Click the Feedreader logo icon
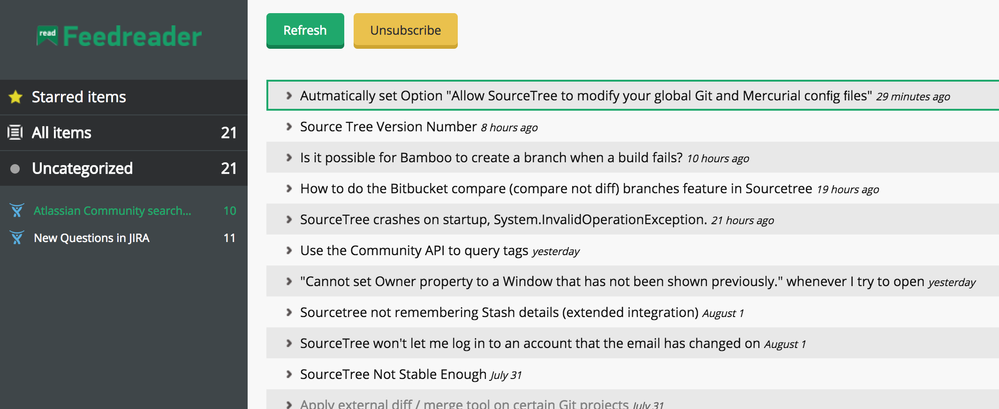This screenshot has width=999, height=409. click(47, 35)
